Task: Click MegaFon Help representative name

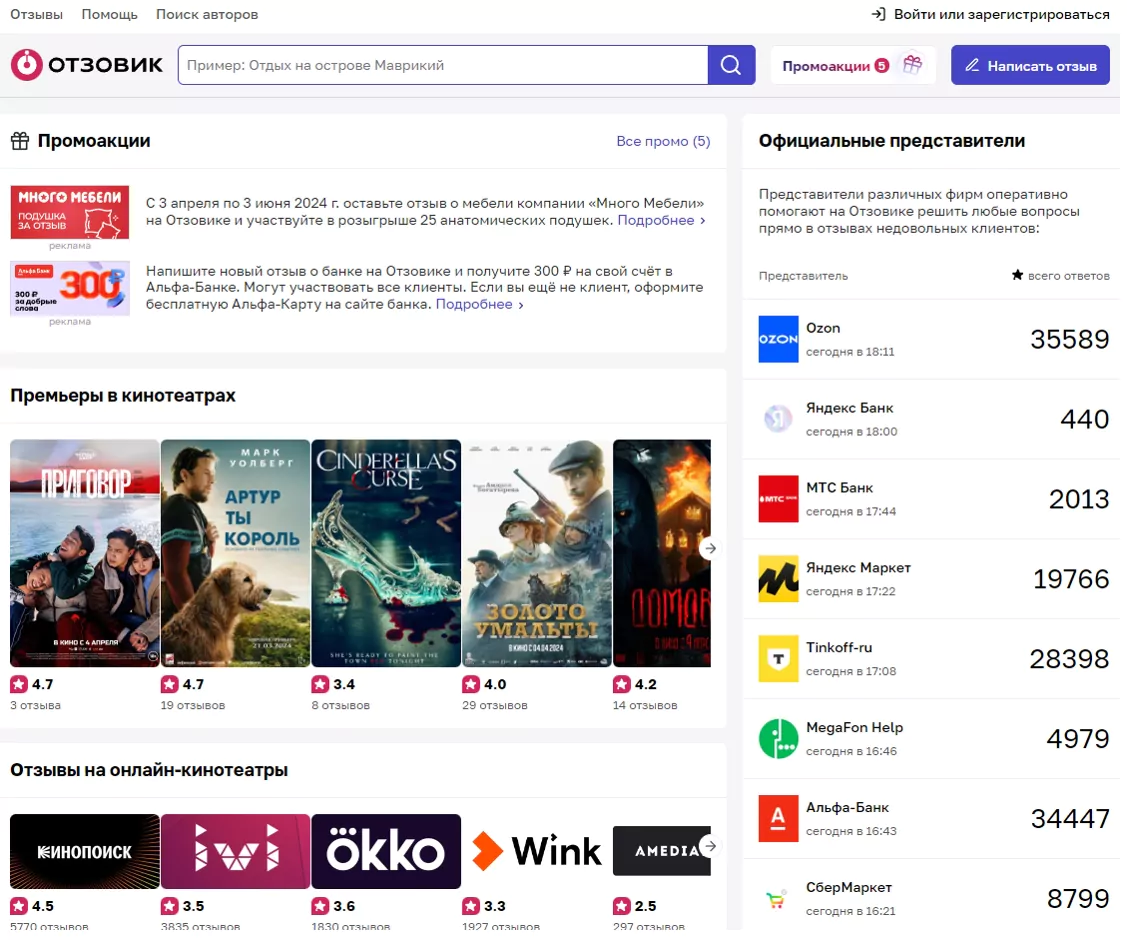Action: click(x=860, y=732)
